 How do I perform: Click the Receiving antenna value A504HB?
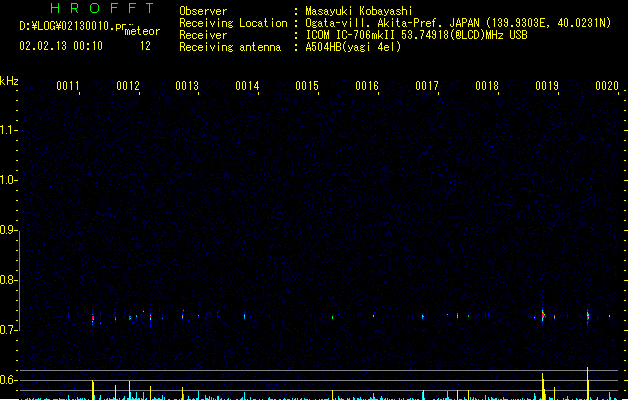[x=323, y=47]
